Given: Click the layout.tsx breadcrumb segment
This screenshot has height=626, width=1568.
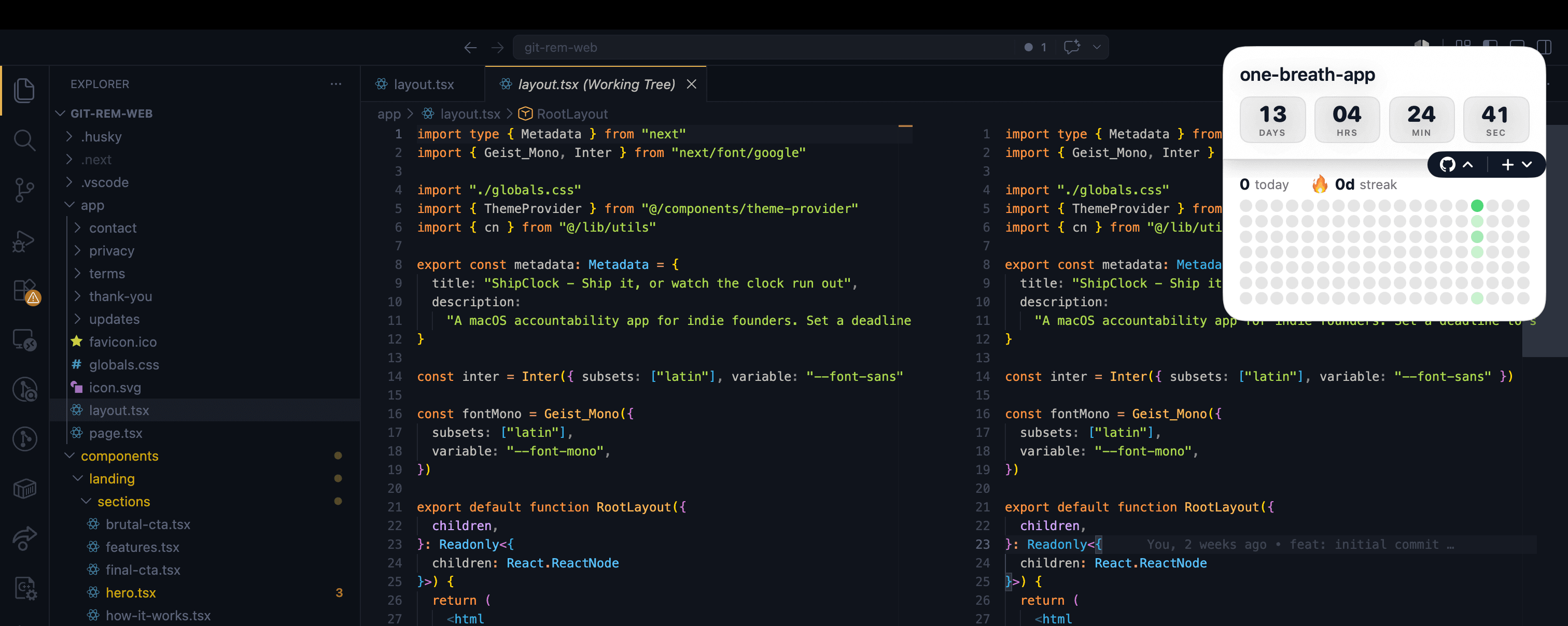Looking at the screenshot, I should pyautogui.click(x=470, y=114).
